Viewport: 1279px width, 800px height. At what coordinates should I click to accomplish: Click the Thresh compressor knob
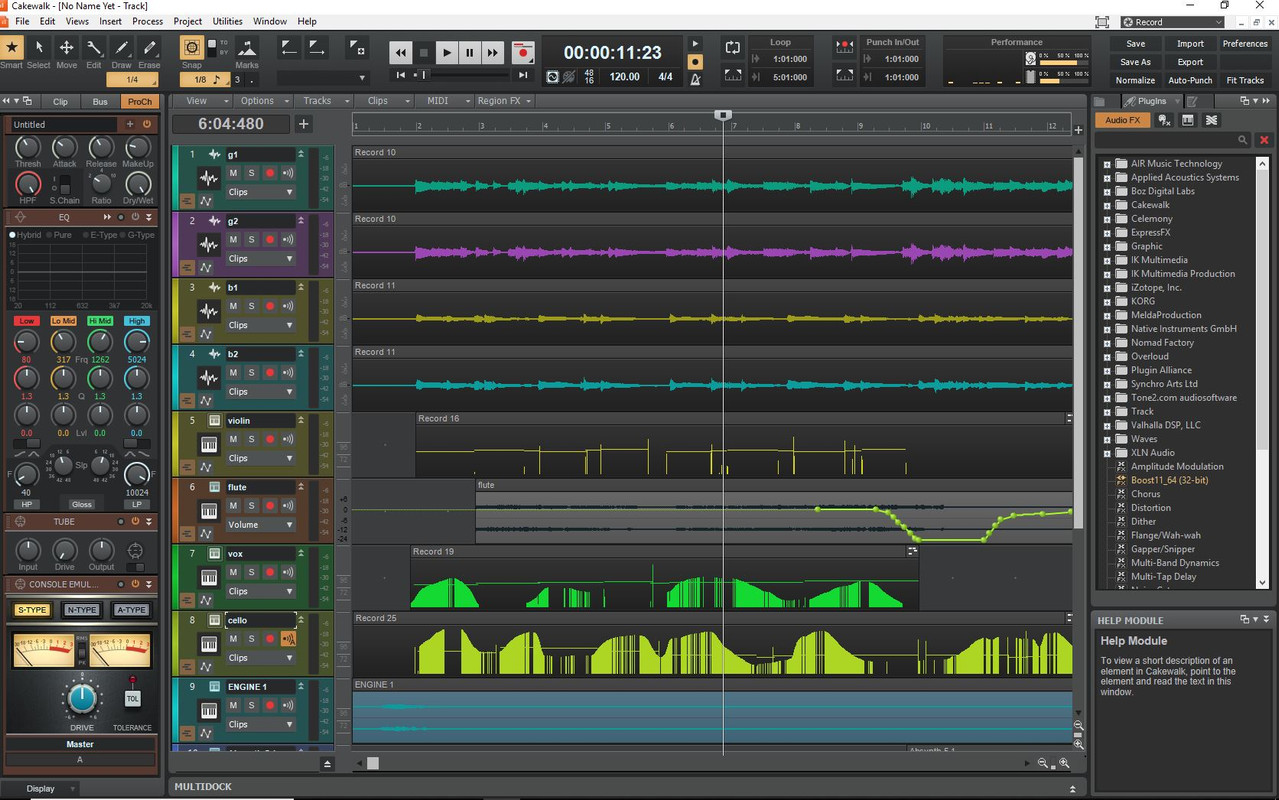click(28, 149)
